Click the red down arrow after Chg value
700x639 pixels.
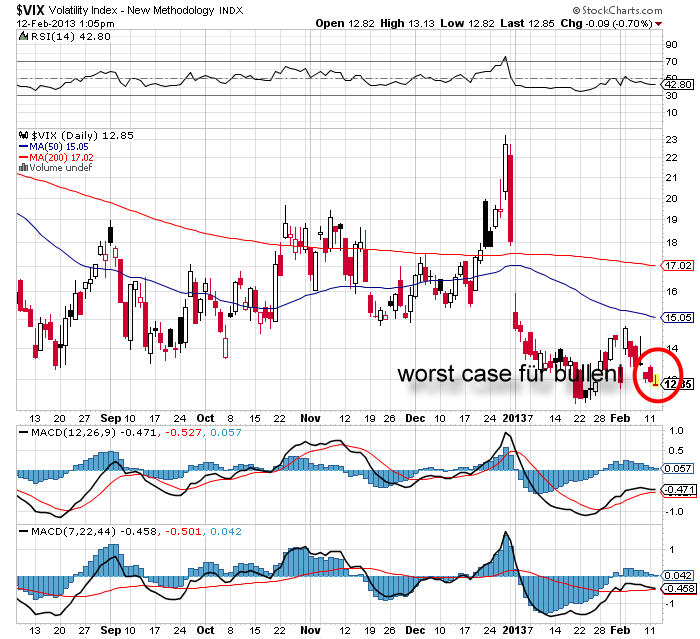[x=659, y=24]
